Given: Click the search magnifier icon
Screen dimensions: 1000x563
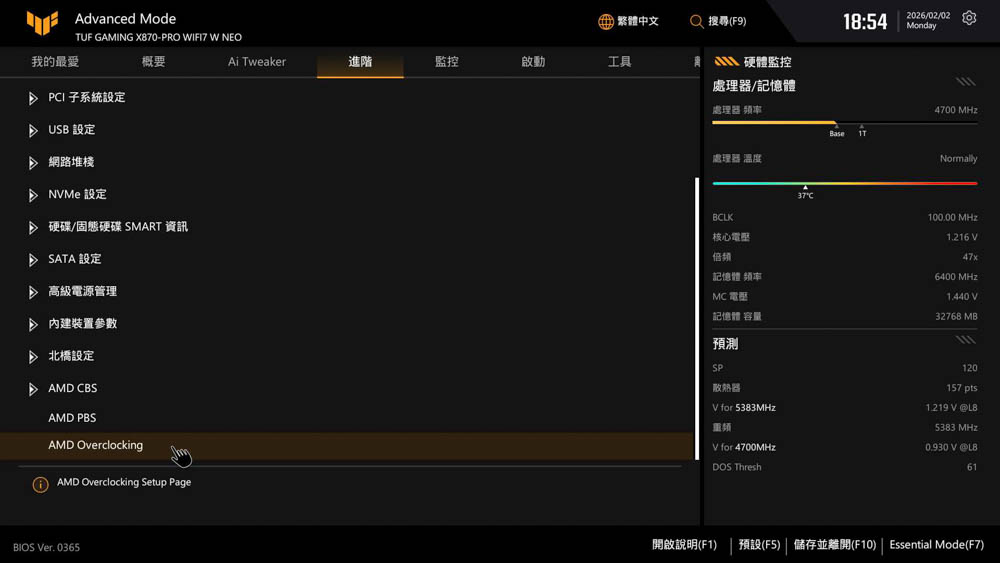Looking at the screenshot, I should [x=696, y=21].
